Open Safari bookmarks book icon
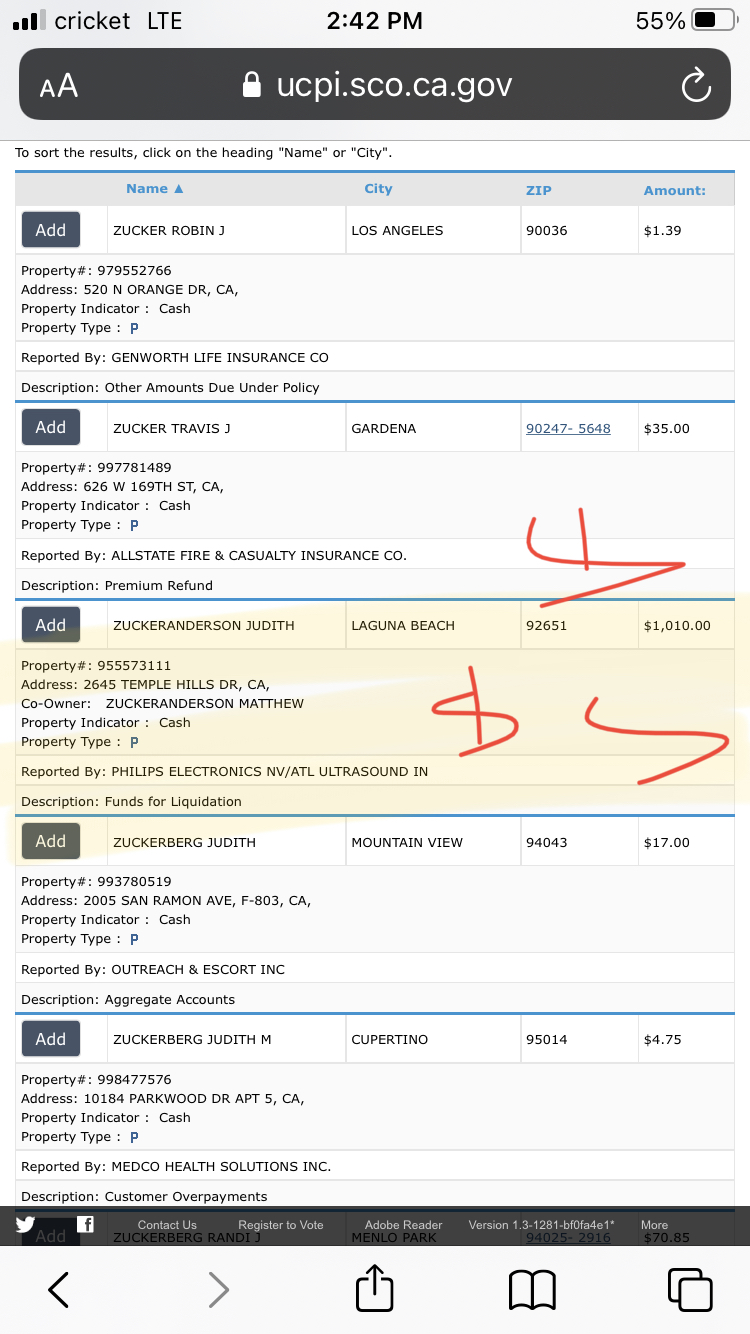 [x=532, y=1290]
